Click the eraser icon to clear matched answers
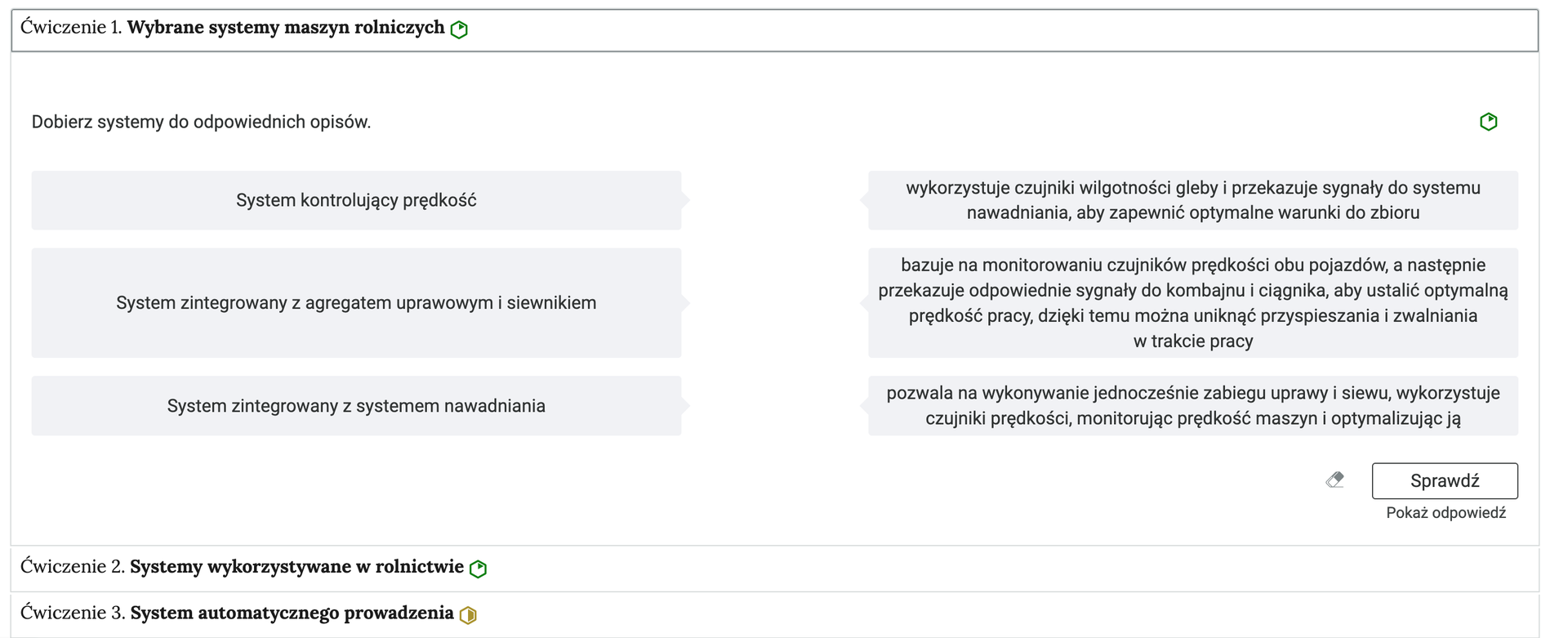1568x638 pixels. tap(1336, 480)
